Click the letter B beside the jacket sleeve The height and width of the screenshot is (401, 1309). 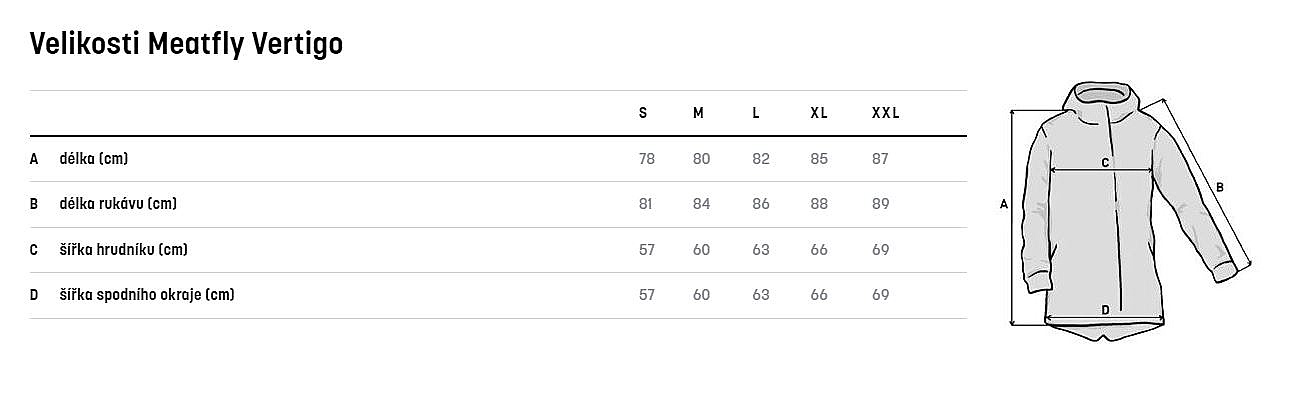[1219, 187]
